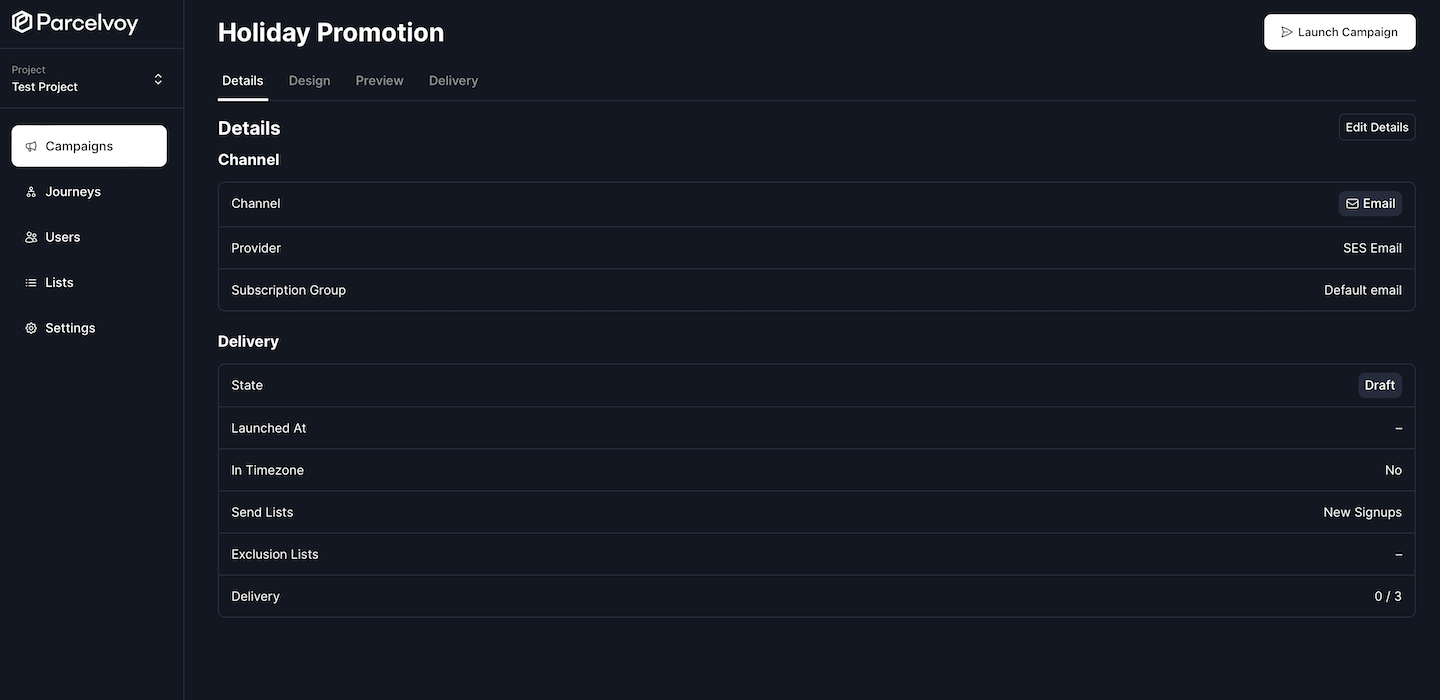Viewport: 1440px width, 700px height.
Task: Open Journeys in the sidebar
Action: 73,192
